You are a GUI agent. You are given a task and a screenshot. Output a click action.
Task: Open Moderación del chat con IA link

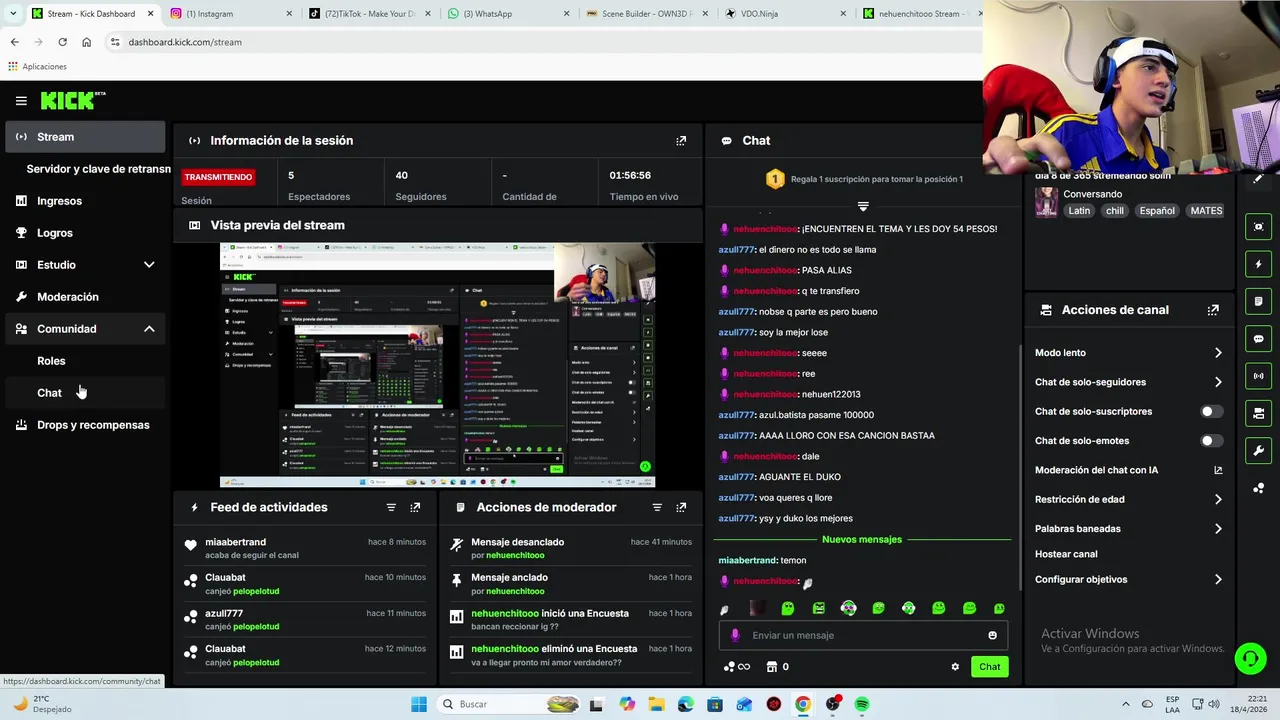click(x=1128, y=470)
